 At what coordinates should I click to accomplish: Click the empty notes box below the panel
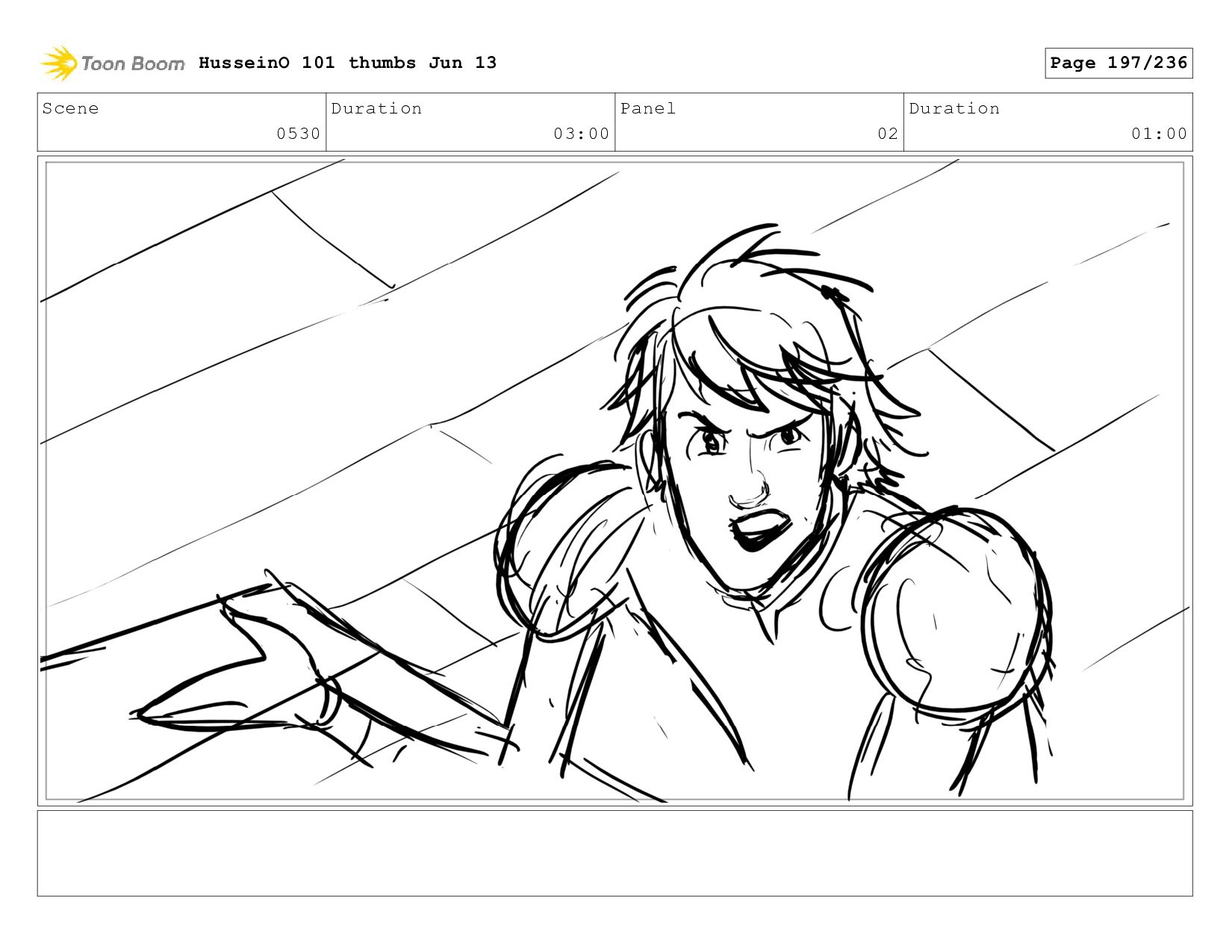tap(615, 853)
